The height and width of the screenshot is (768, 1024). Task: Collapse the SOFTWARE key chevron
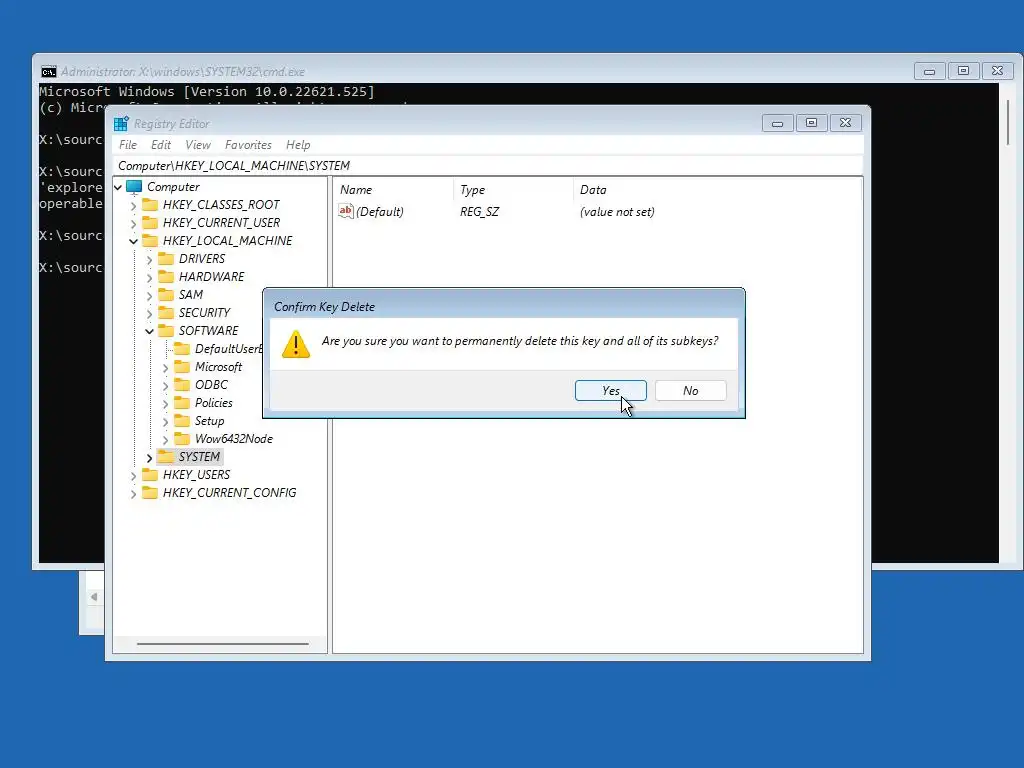click(150, 331)
